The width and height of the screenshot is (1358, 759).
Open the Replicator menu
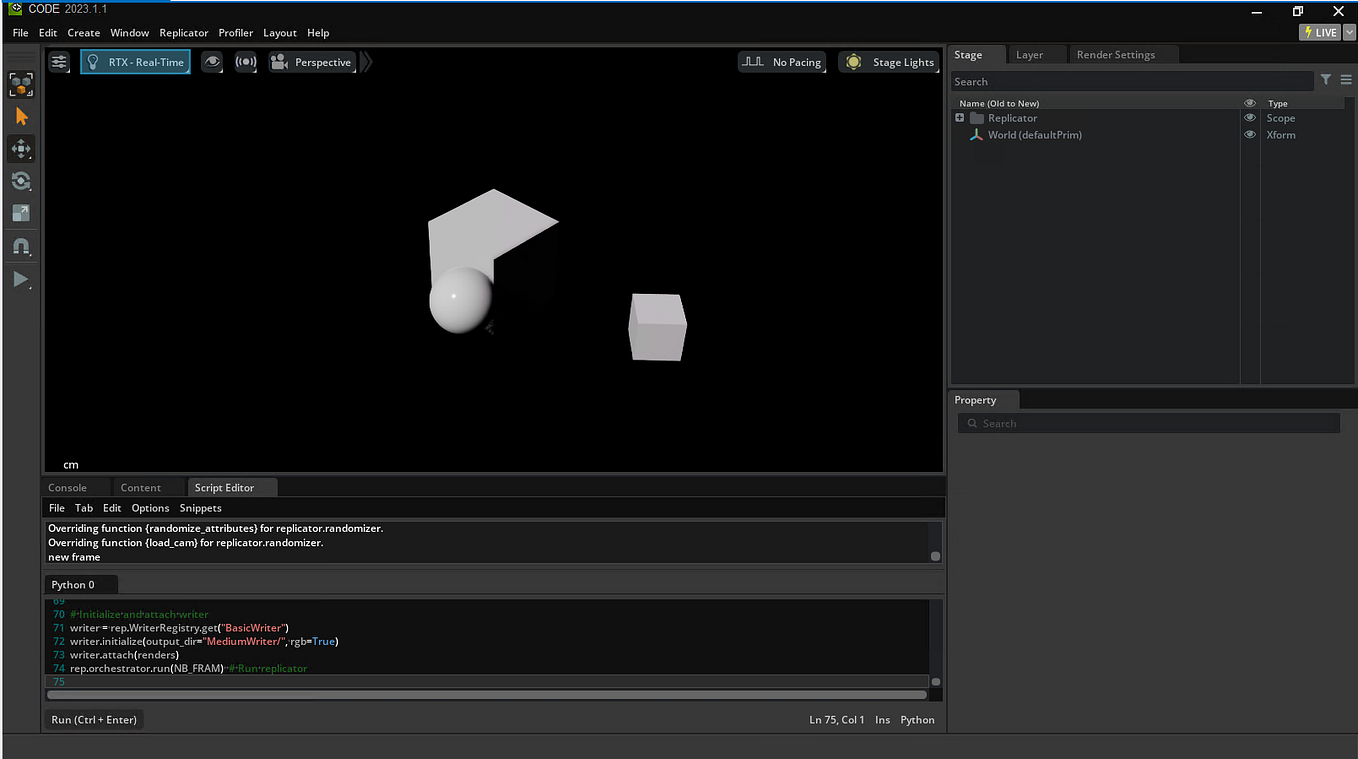click(183, 32)
